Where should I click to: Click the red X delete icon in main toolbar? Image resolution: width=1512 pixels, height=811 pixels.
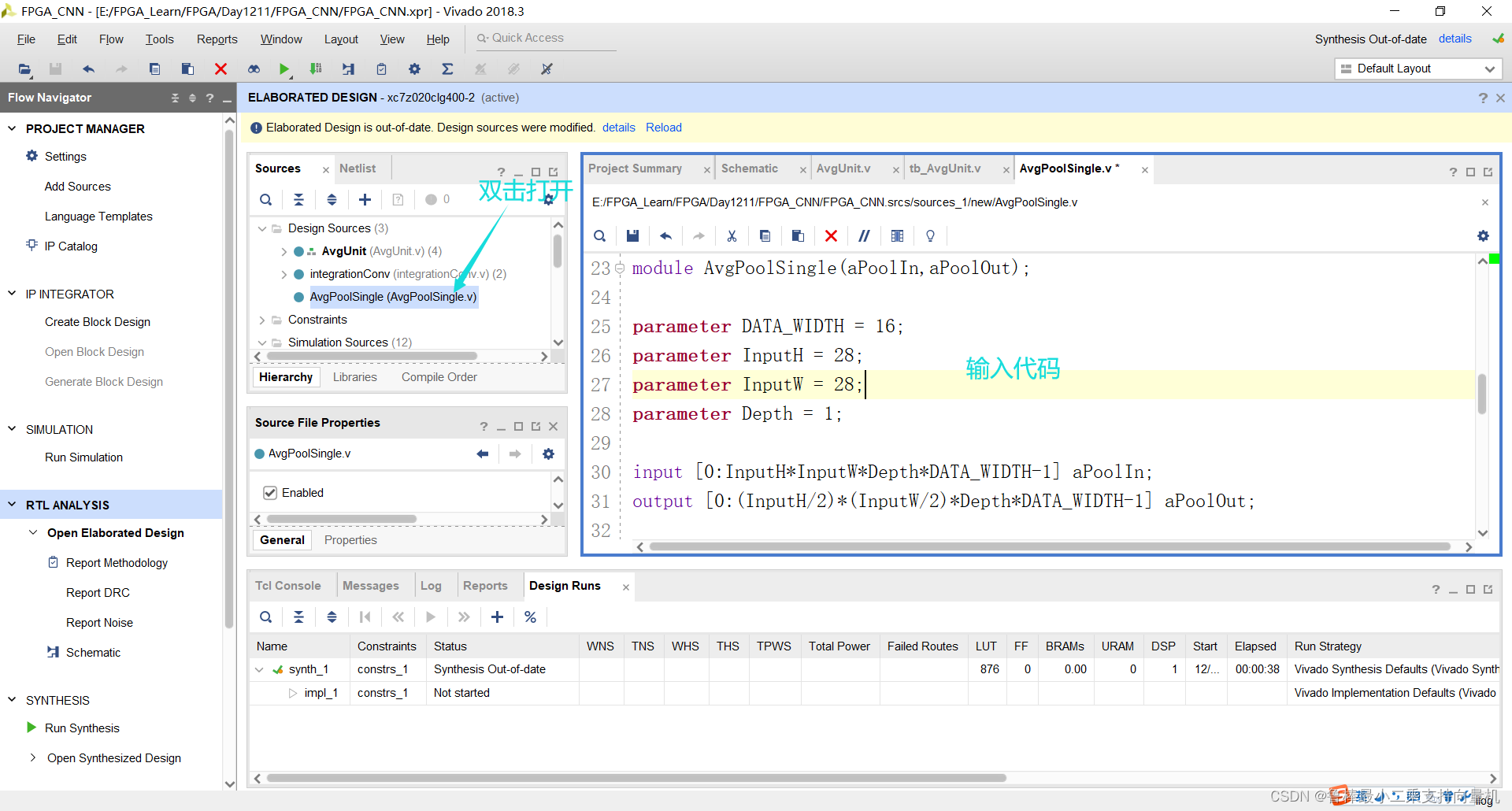(220, 69)
